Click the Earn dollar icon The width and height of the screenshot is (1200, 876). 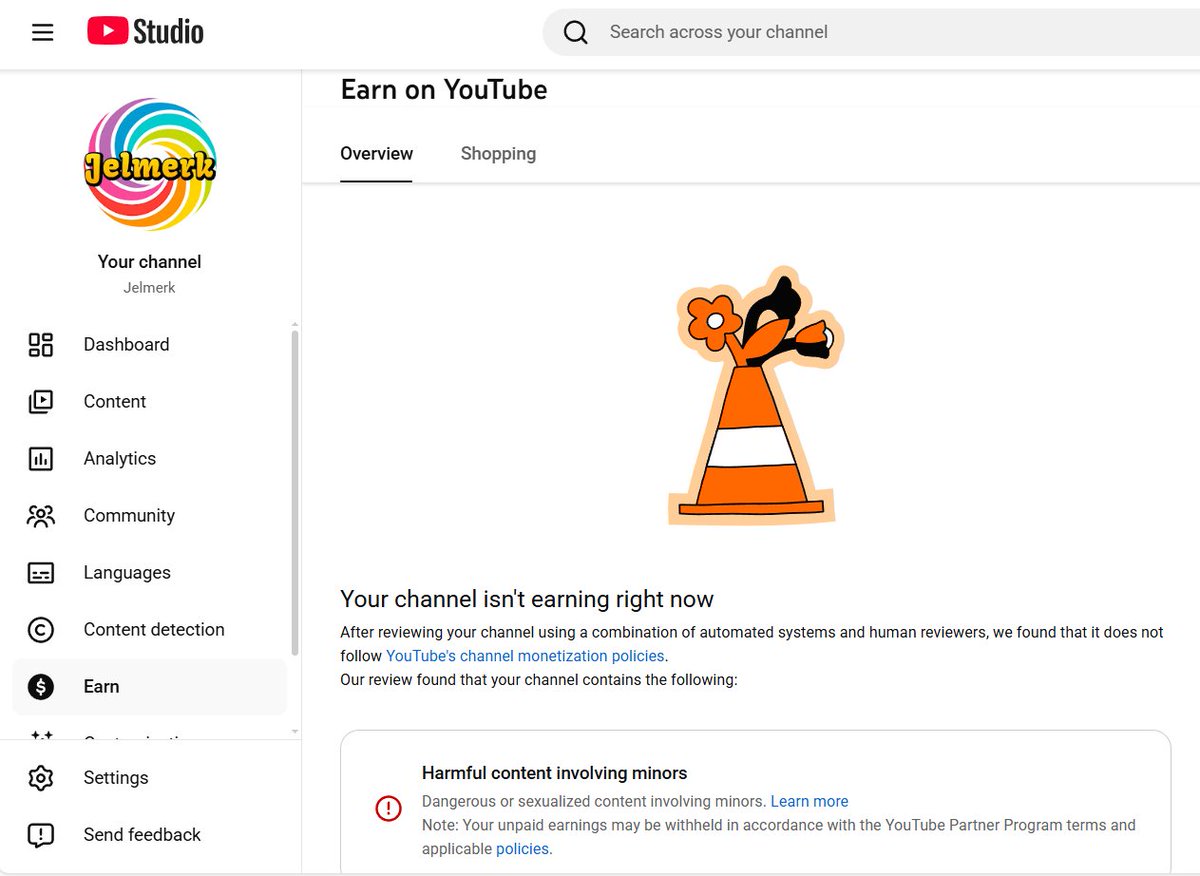click(x=41, y=687)
